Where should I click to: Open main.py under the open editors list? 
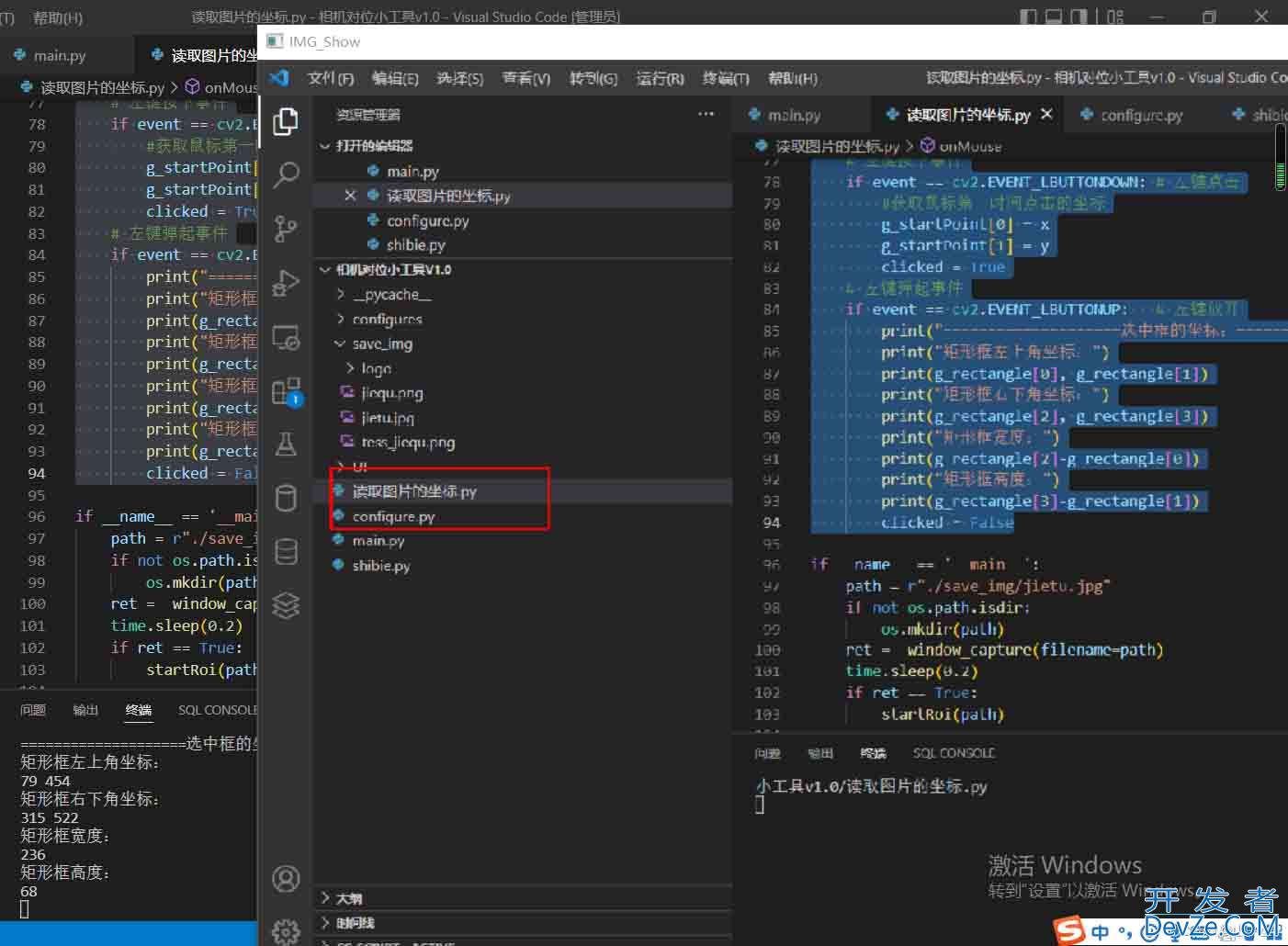click(x=412, y=171)
